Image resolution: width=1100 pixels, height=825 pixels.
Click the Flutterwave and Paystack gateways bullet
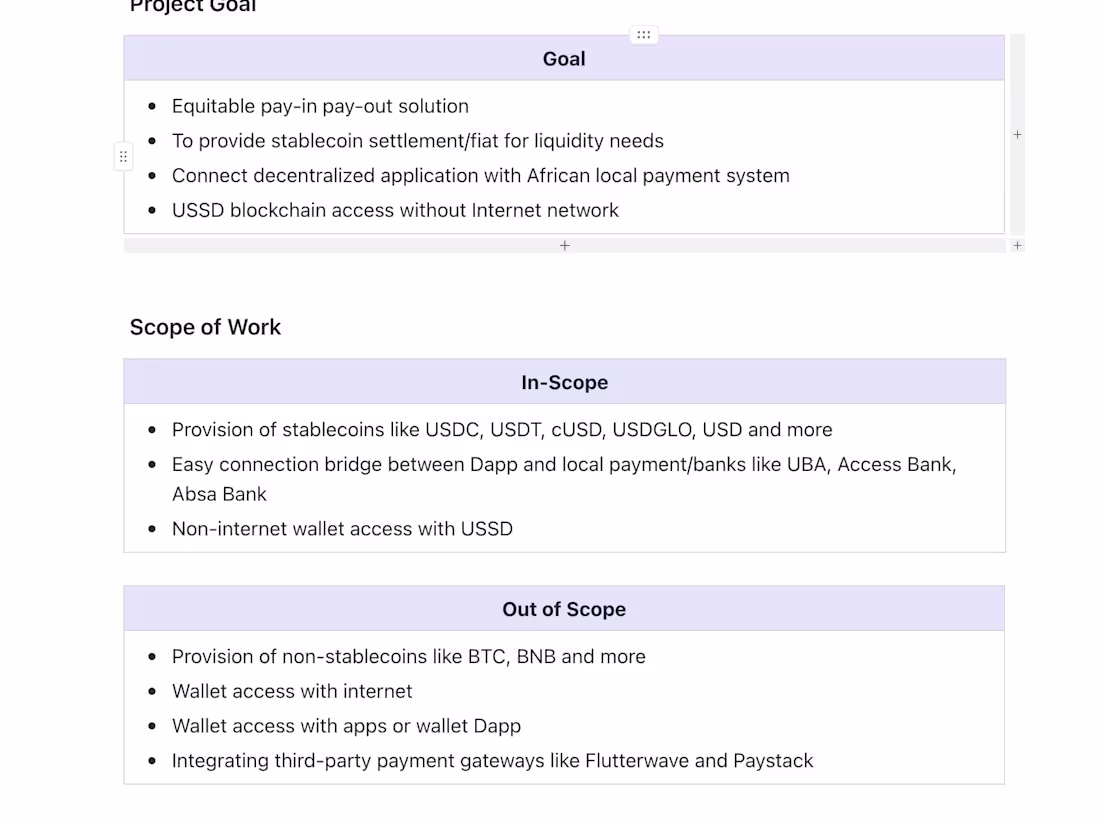[x=492, y=761]
